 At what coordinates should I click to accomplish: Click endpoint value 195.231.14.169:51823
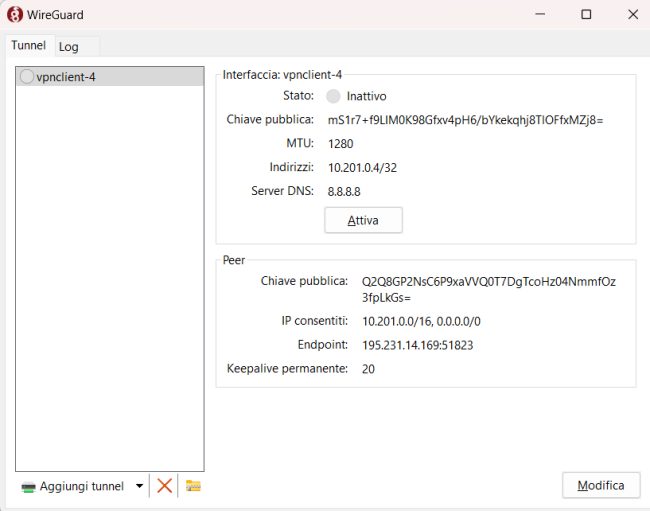(417, 345)
